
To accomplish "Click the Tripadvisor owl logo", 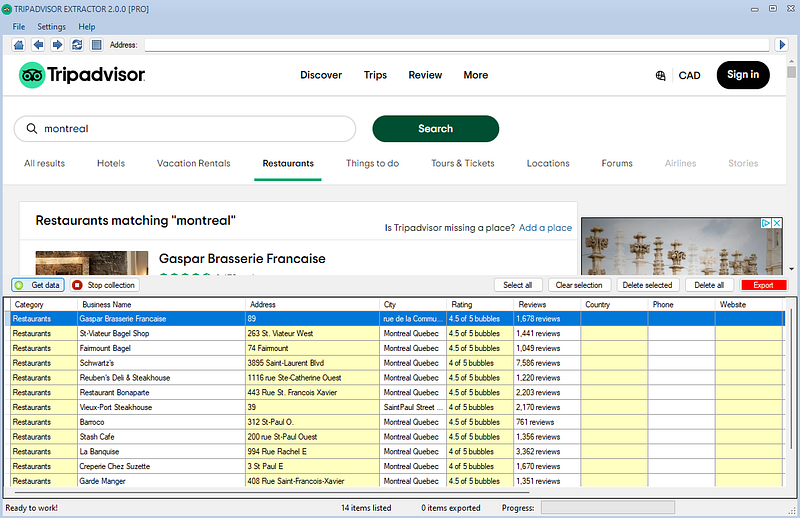I will coord(32,75).
